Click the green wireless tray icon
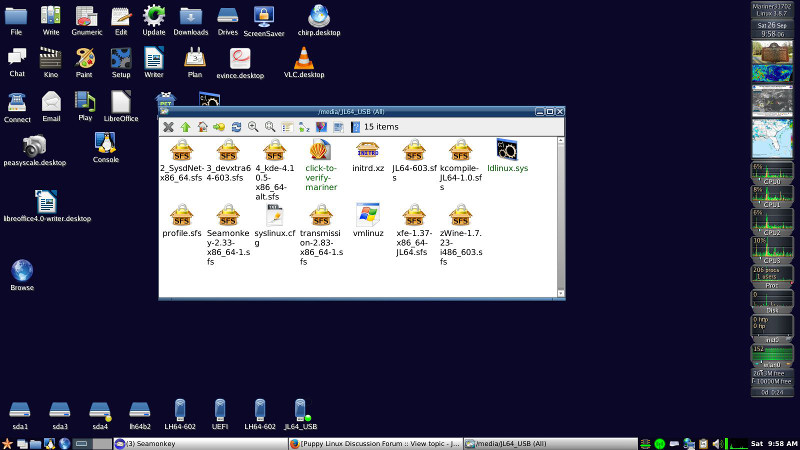This screenshot has height=450, width=800. pos(660,444)
